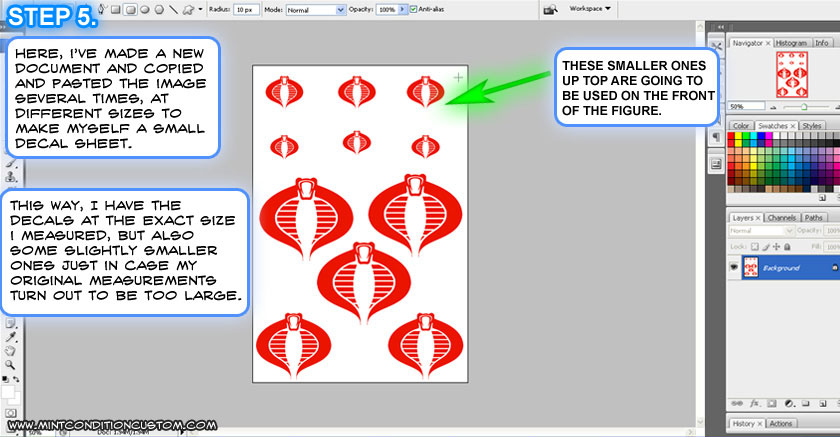The height and width of the screenshot is (437, 840).
Task: Switch to the Actions tab
Action: point(781,424)
